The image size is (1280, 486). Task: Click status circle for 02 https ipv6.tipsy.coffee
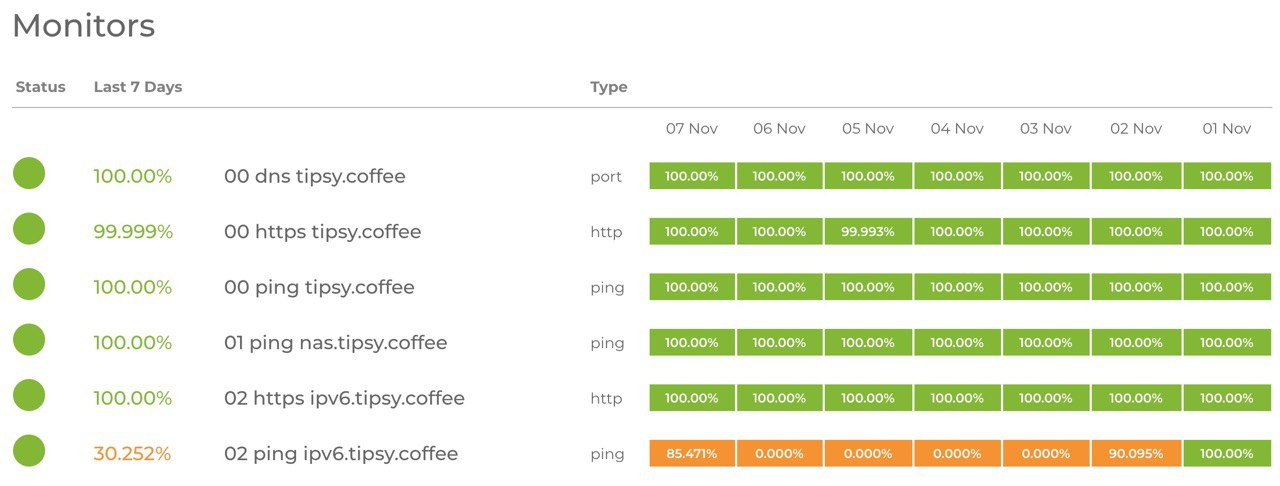click(x=29, y=395)
